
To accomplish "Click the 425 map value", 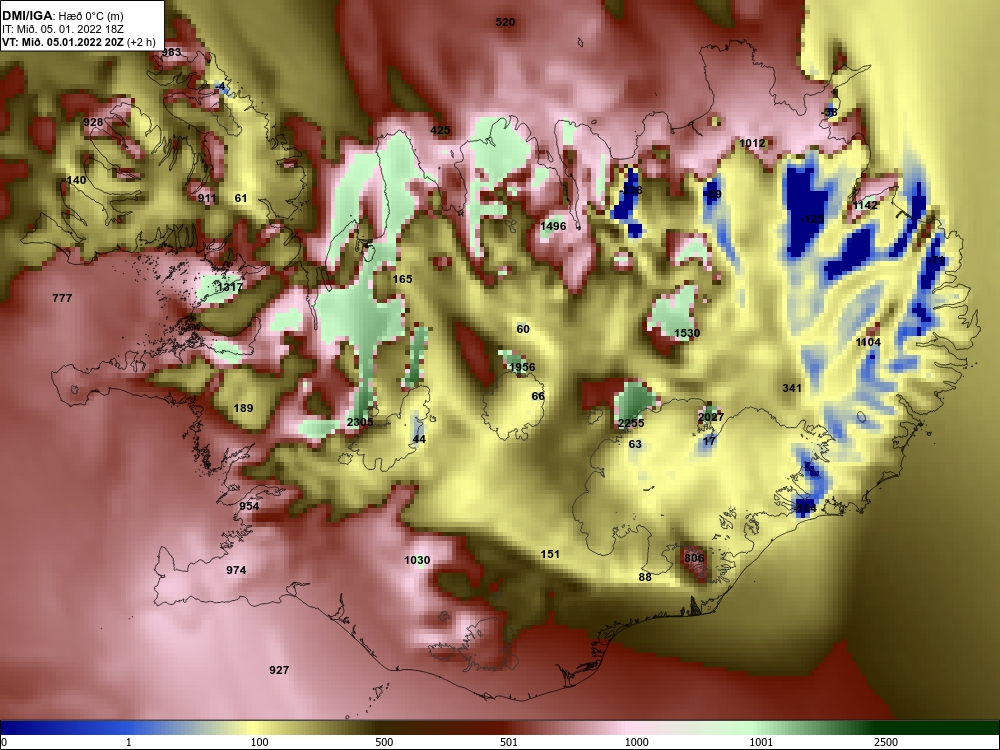I will click(x=440, y=130).
